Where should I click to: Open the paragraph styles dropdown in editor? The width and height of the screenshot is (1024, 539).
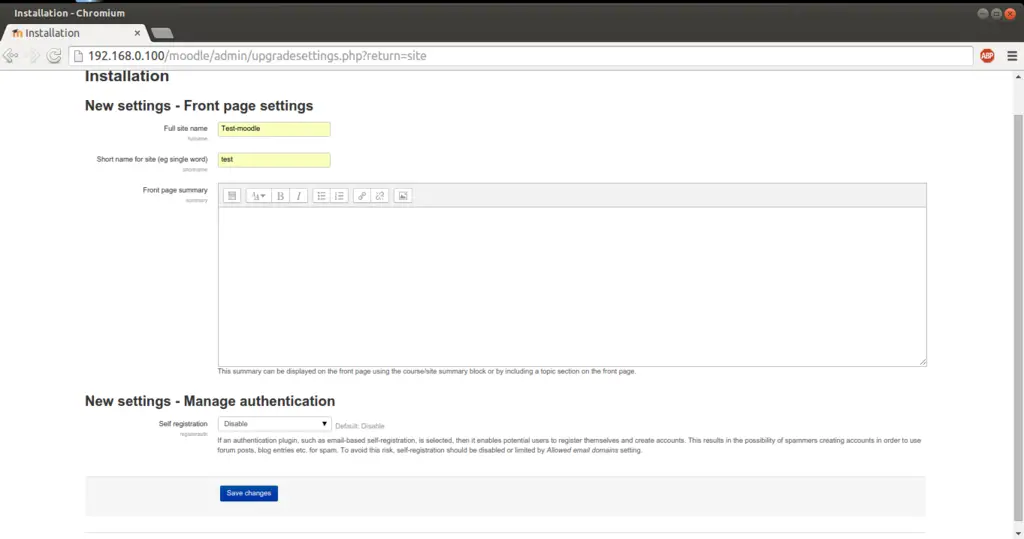point(258,196)
